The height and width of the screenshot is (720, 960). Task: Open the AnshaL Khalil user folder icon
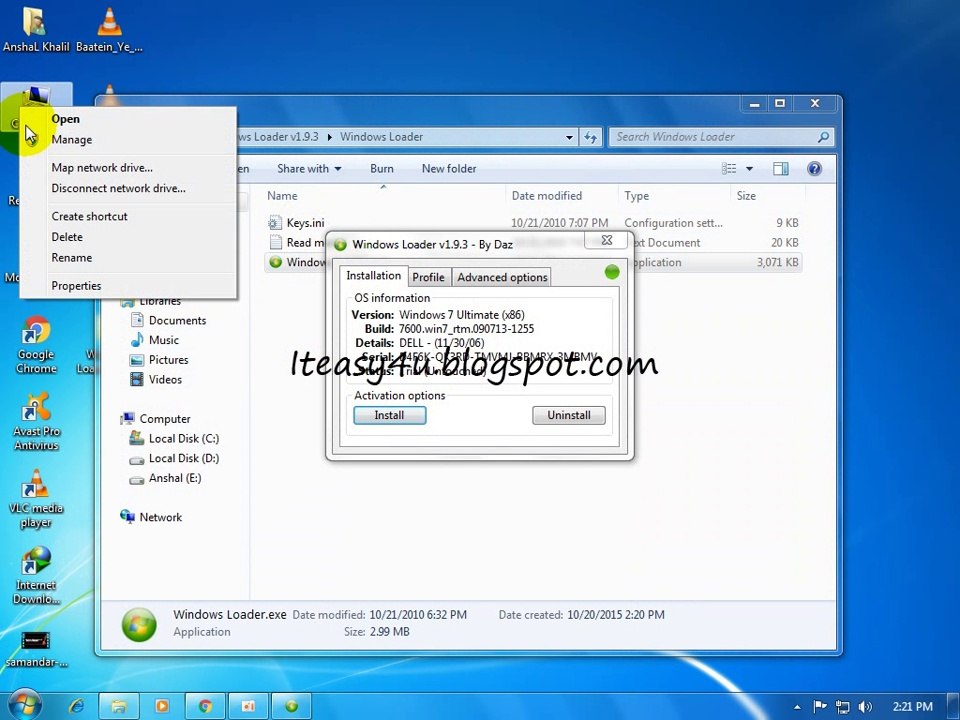pyautogui.click(x=36, y=29)
